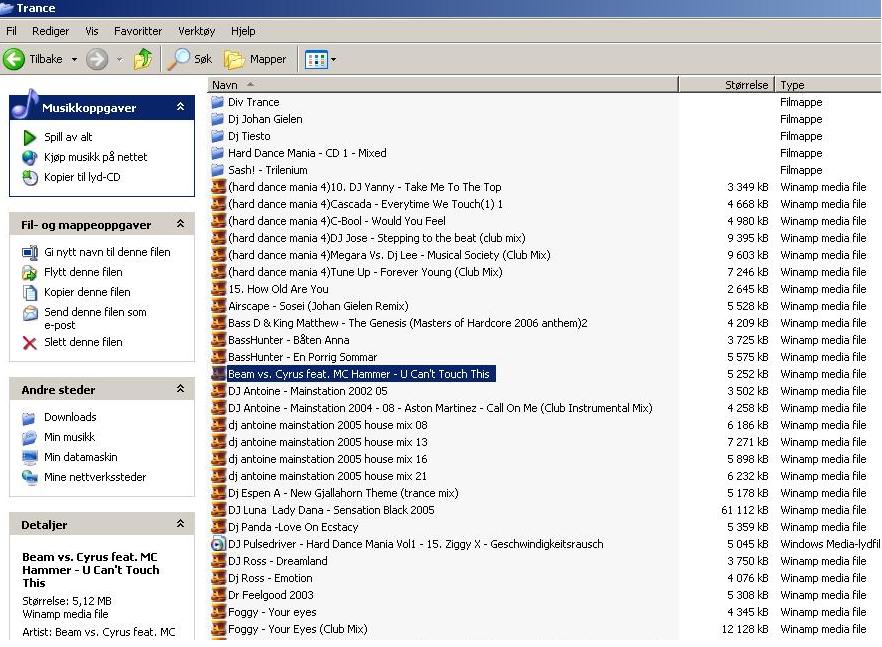Screen dimensions: 882x647
Task: Open the forward history dropdown arrow
Action: [x=119, y=59]
